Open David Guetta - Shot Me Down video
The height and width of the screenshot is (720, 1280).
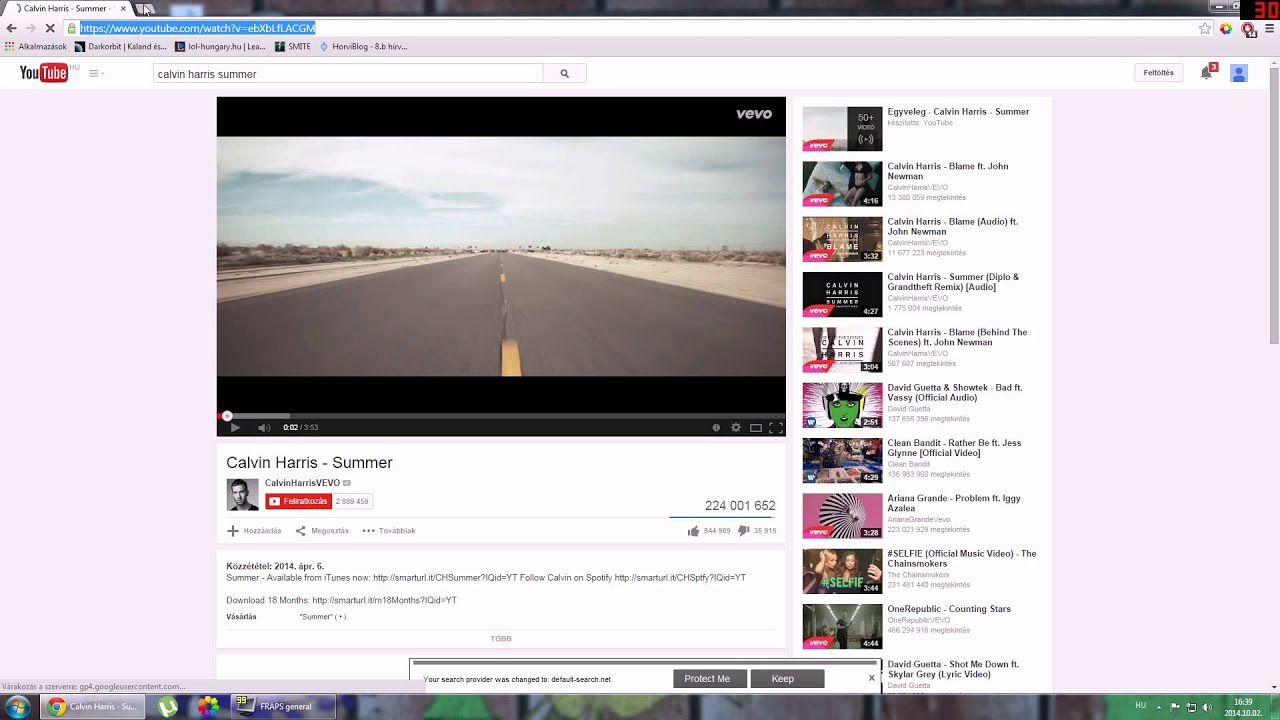click(x=953, y=669)
